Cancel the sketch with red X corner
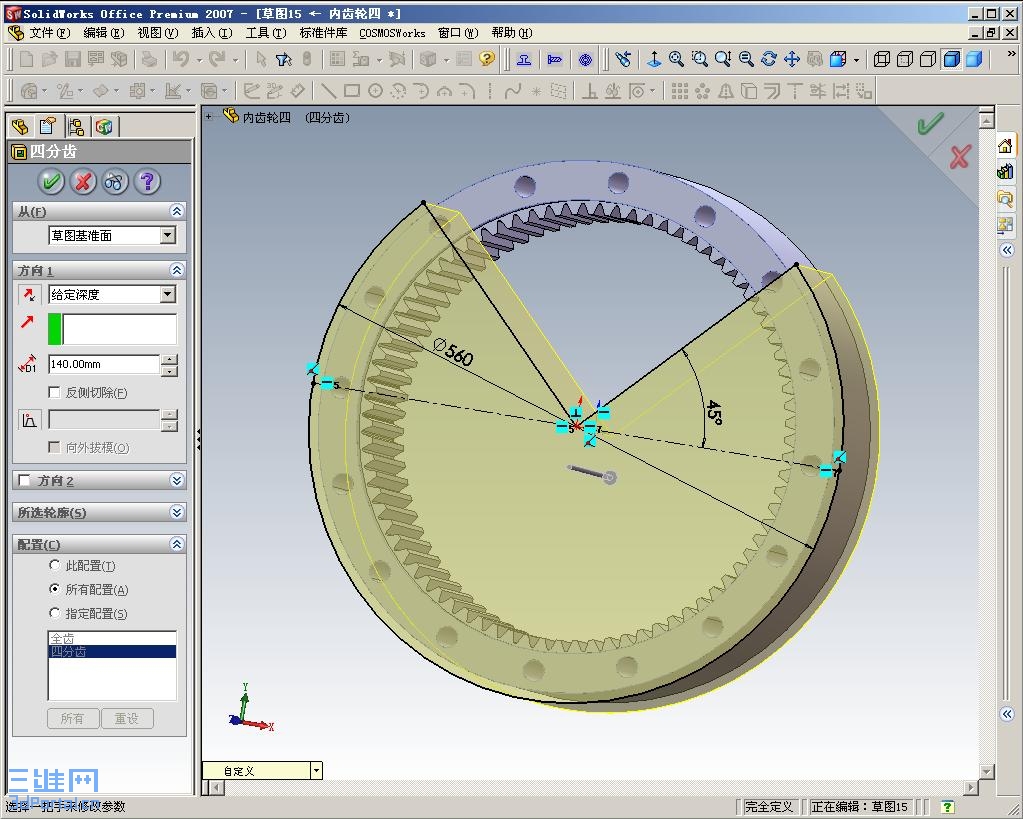The width and height of the screenshot is (1023, 819). click(x=960, y=157)
